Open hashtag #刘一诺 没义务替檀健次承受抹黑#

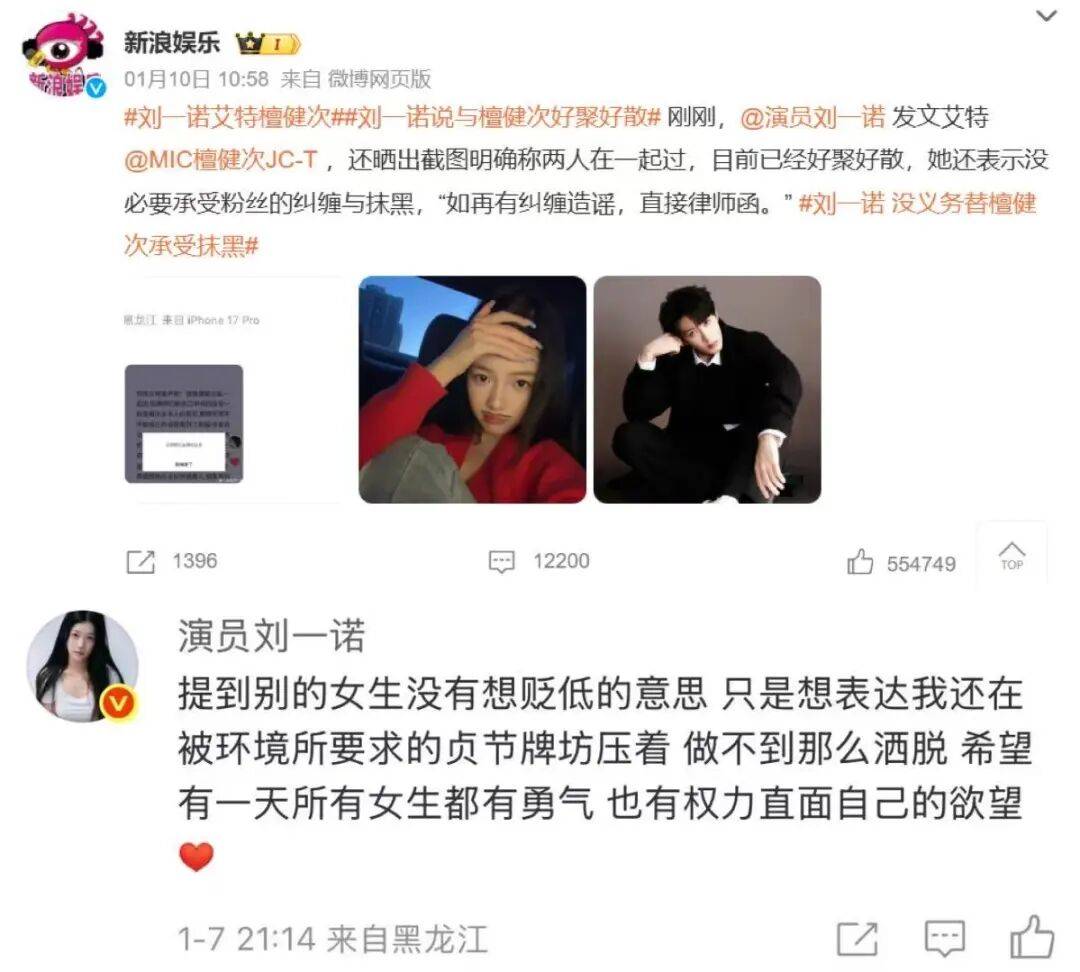tap(580, 224)
